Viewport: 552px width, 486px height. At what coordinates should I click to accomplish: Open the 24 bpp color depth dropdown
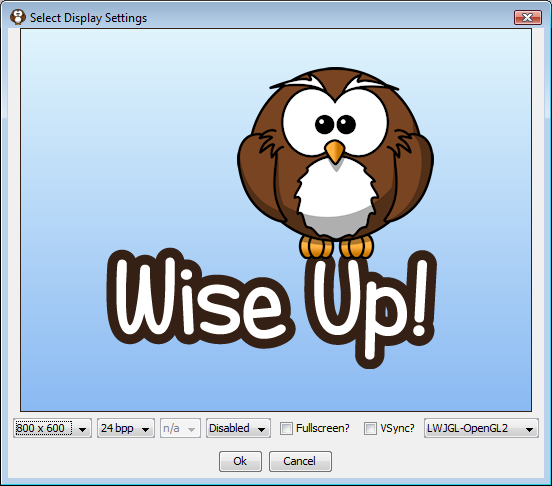tap(126, 428)
